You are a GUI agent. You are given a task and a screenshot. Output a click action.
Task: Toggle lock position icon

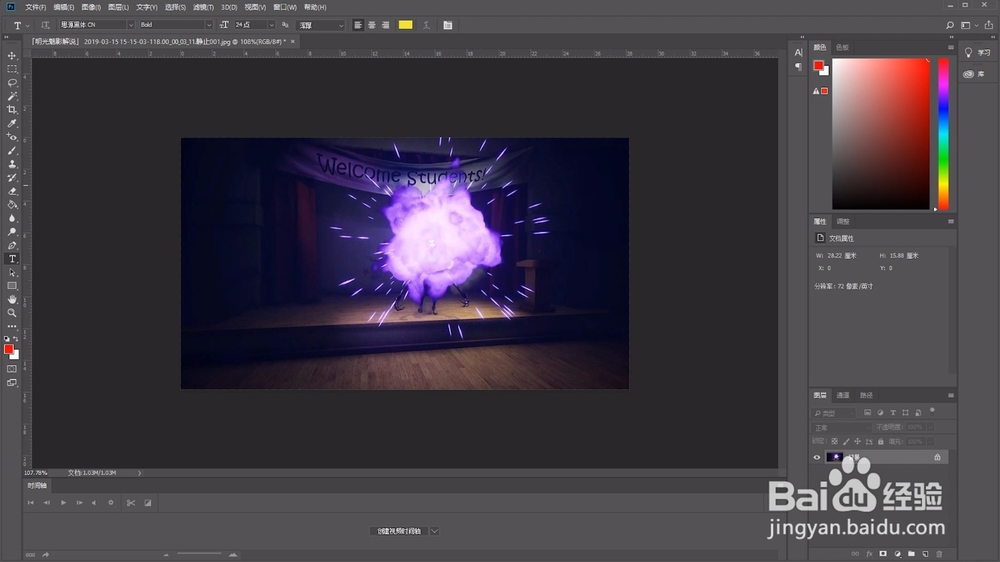pyautogui.click(x=858, y=441)
